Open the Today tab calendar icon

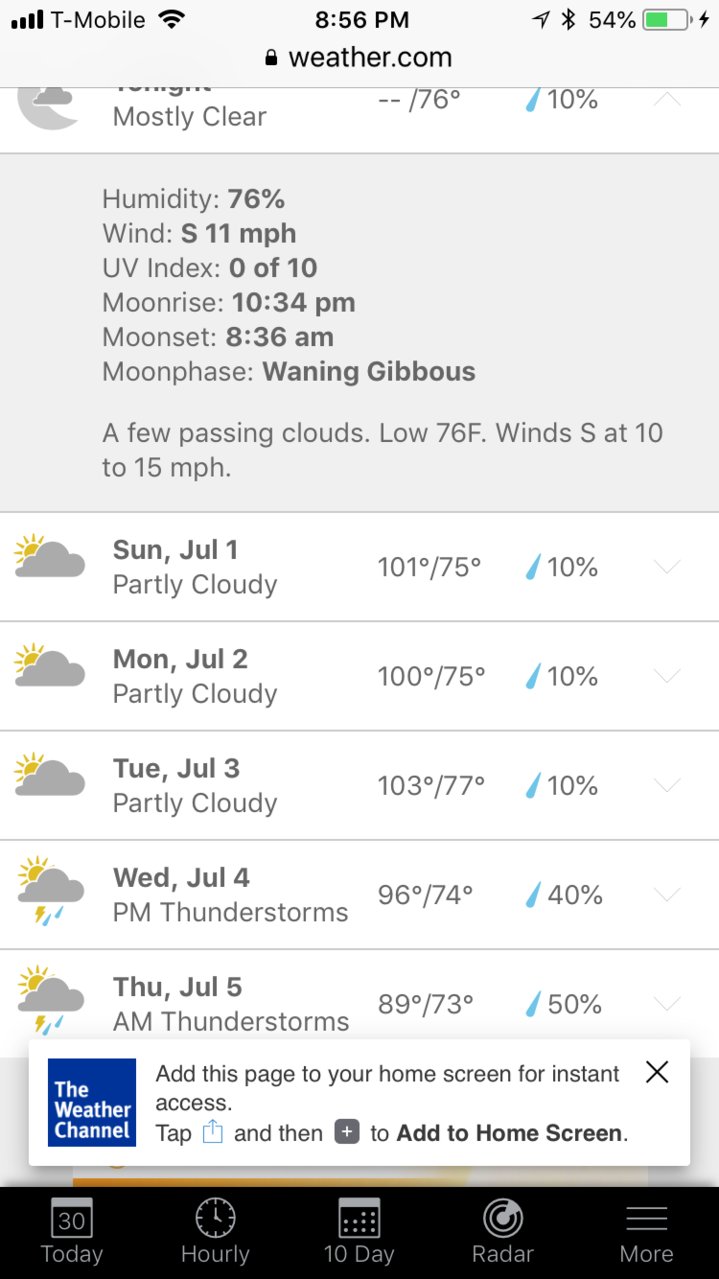[x=71, y=1218]
